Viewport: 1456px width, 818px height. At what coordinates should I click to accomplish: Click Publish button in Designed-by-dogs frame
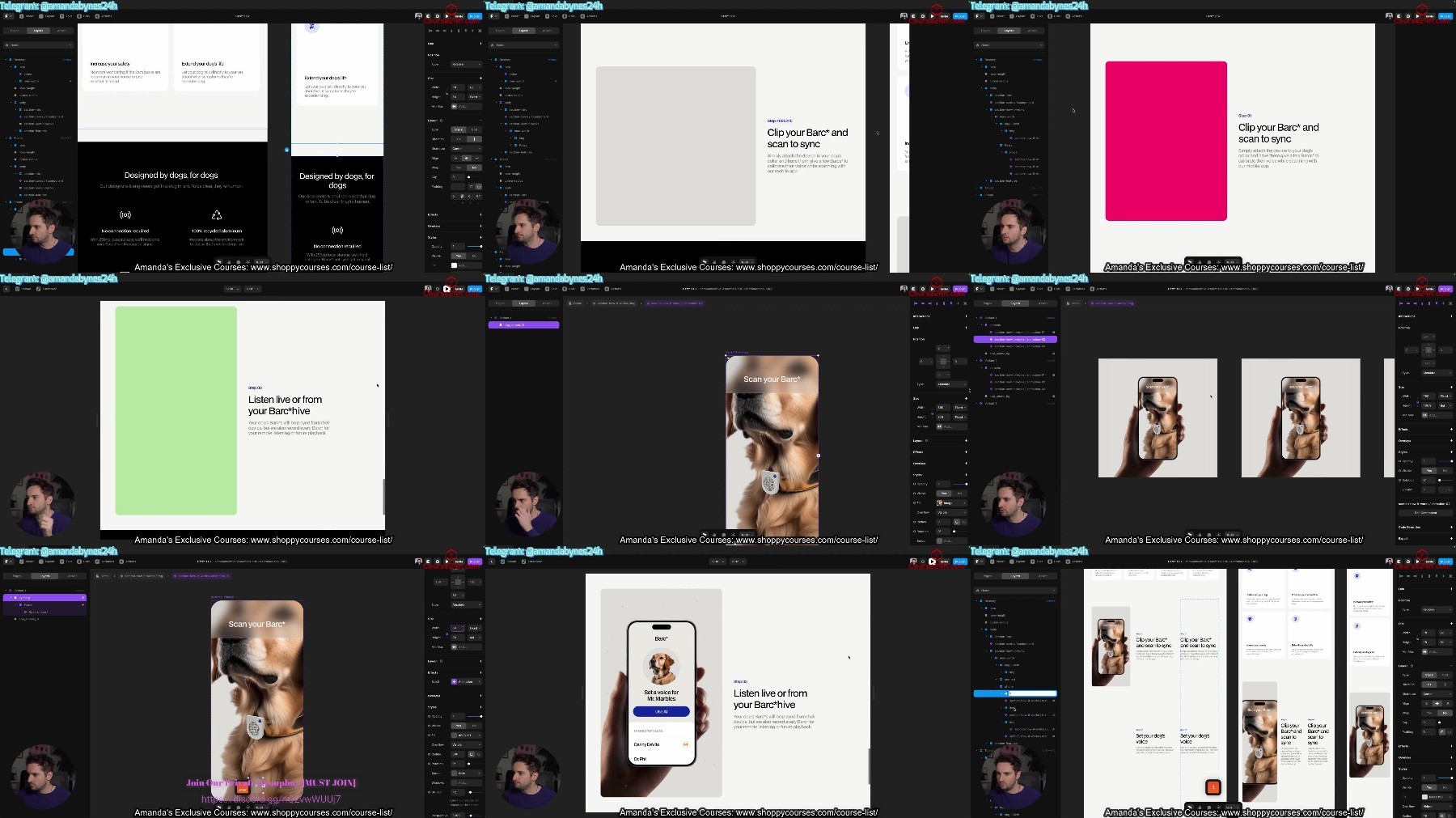click(475, 16)
